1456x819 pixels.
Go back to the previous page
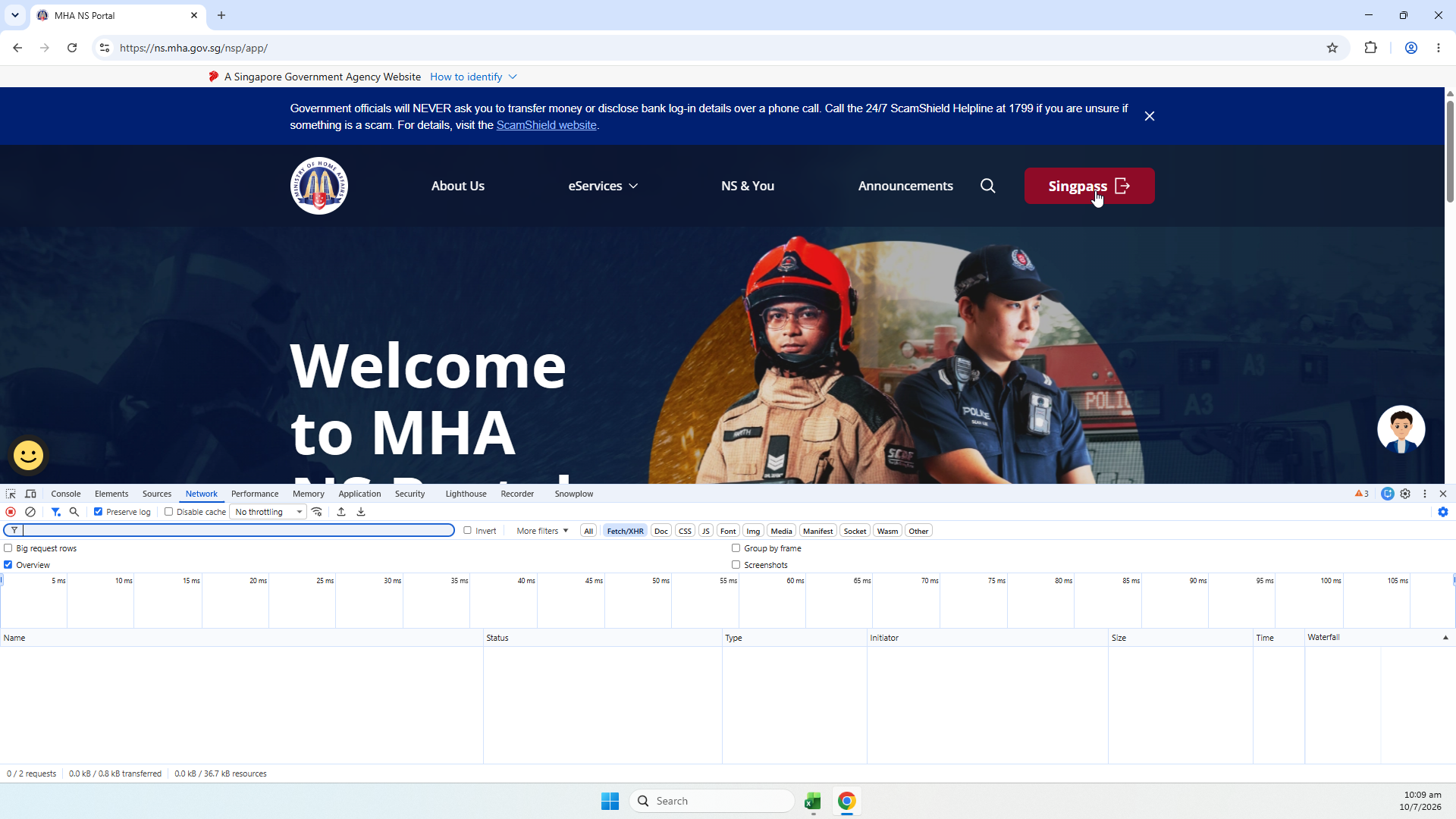click(x=17, y=48)
